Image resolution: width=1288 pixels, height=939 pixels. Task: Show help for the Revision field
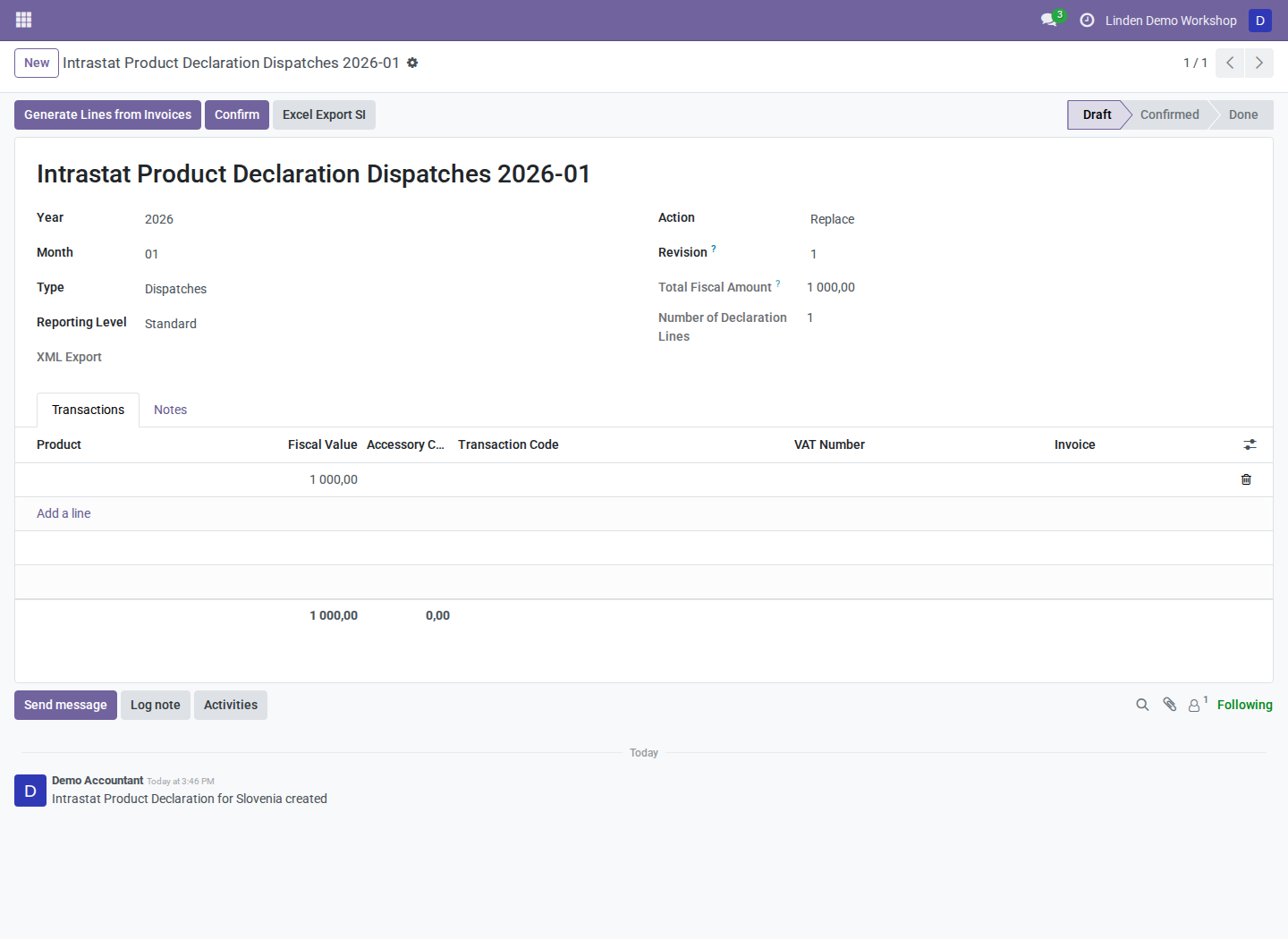[713, 249]
